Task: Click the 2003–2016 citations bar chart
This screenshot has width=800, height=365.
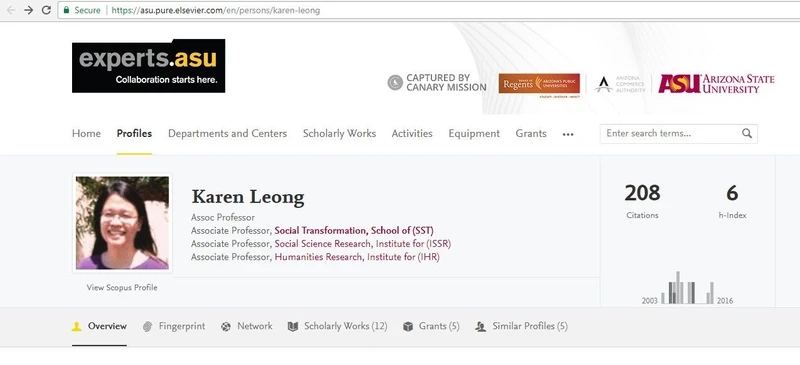Action: (x=688, y=288)
